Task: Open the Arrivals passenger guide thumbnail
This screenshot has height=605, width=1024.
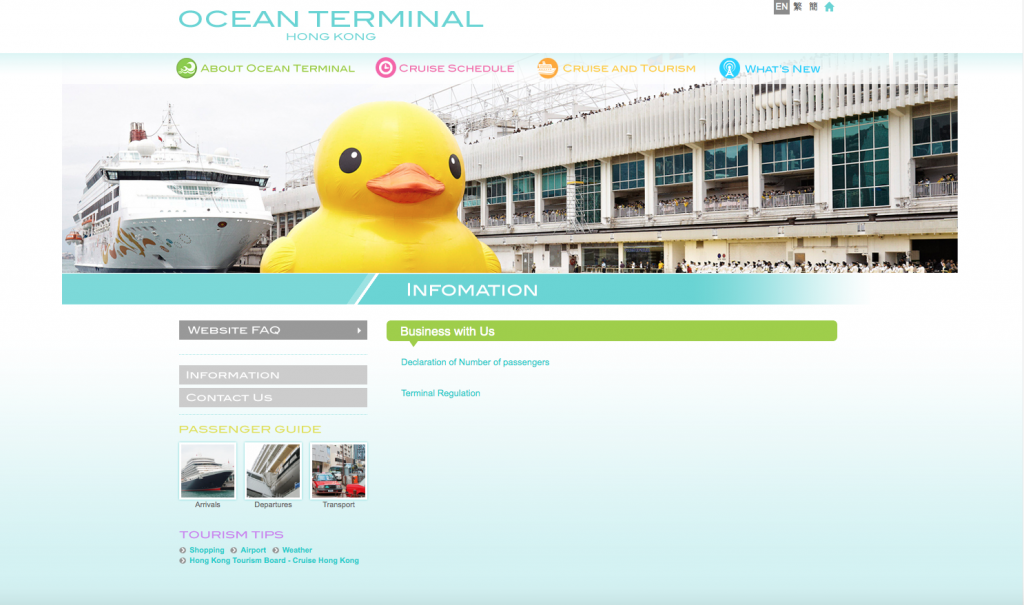Action: pos(208,471)
